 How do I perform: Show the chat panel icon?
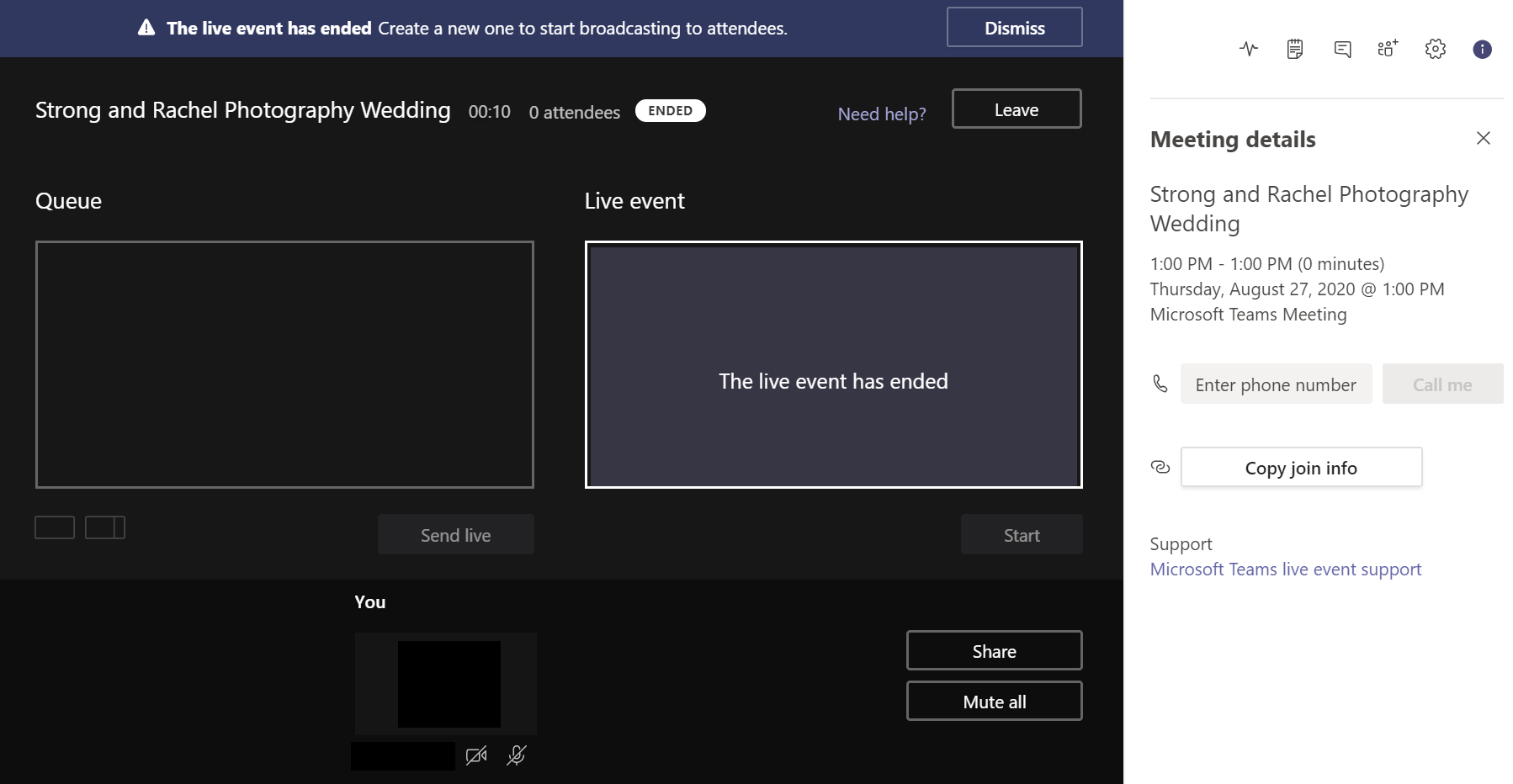pyautogui.click(x=1342, y=49)
